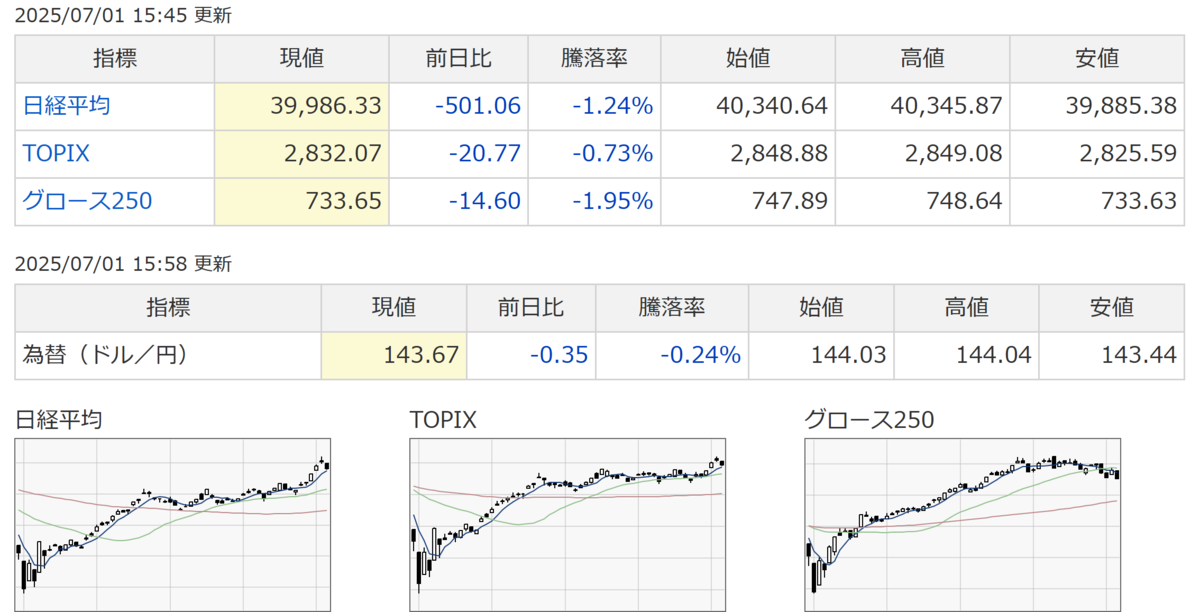Screen dimensions: 1200x612
Task: Click the グロース250 percent change -1.95%
Action: (612, 201)
